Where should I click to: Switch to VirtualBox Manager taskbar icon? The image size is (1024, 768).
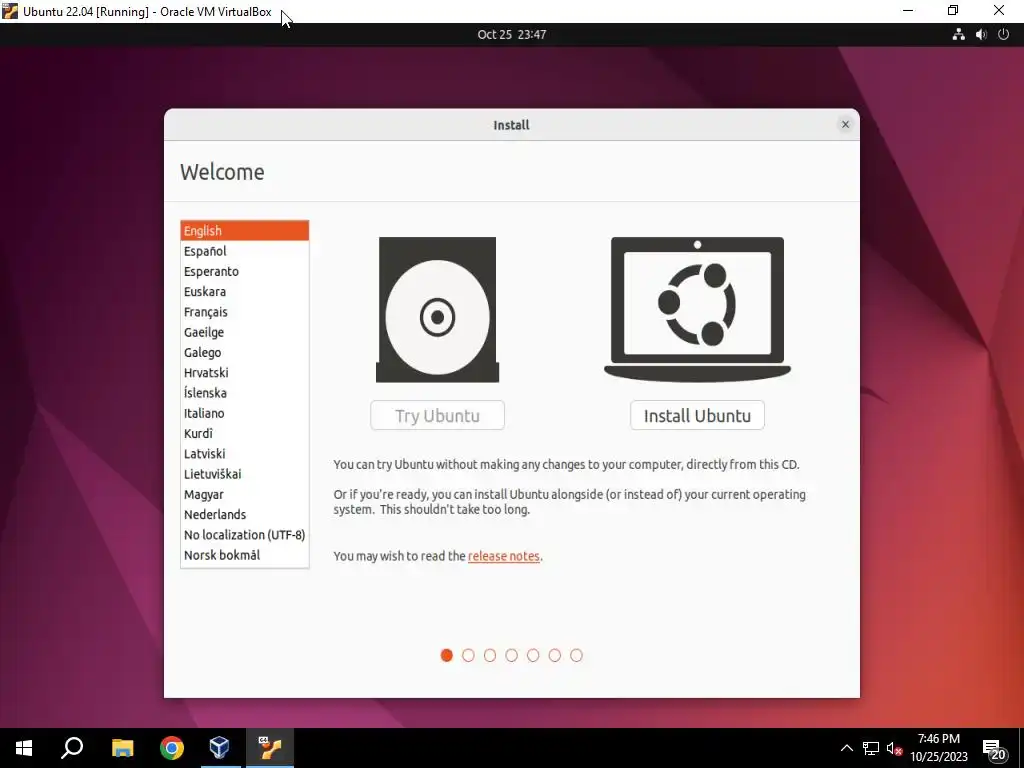[x=219, y=748]
